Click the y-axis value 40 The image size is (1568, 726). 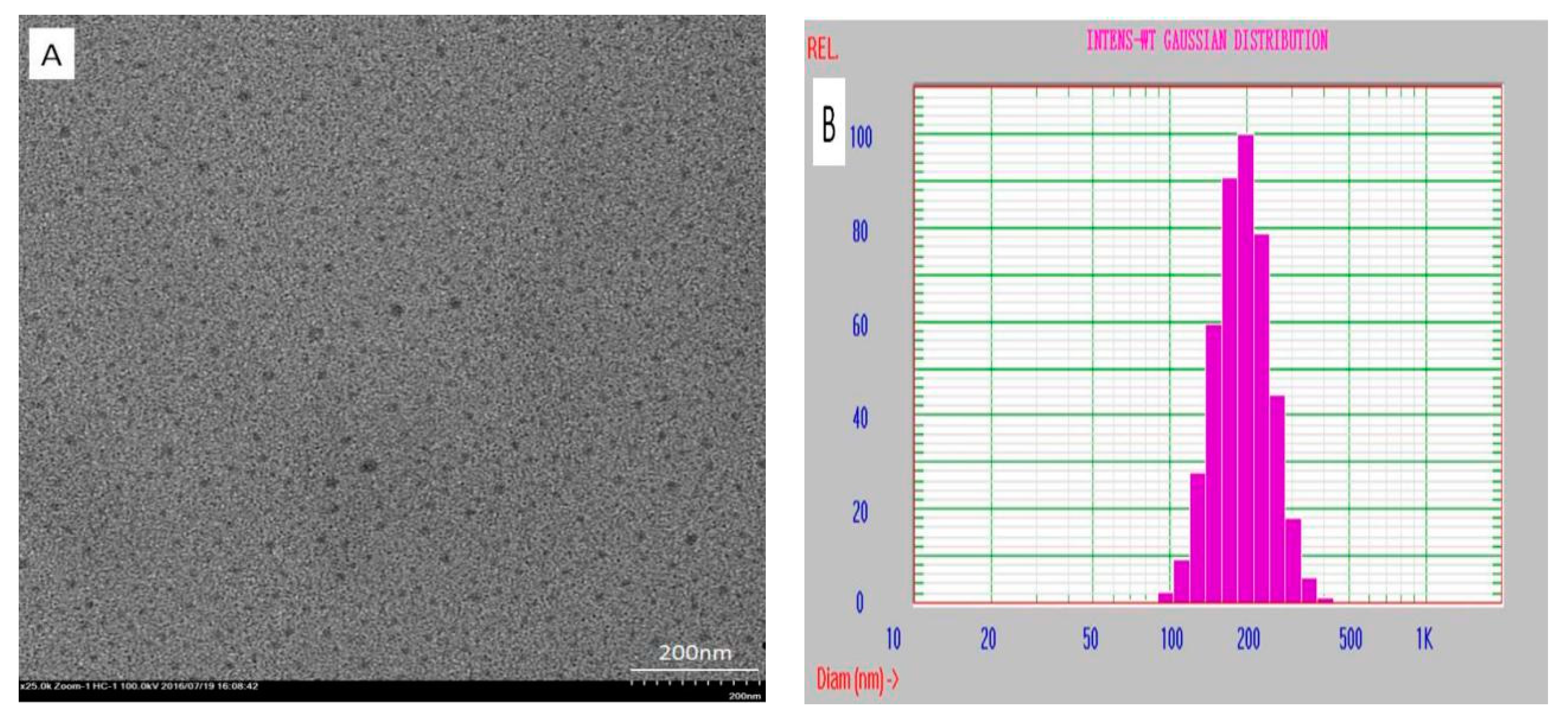tap(860, 419)
